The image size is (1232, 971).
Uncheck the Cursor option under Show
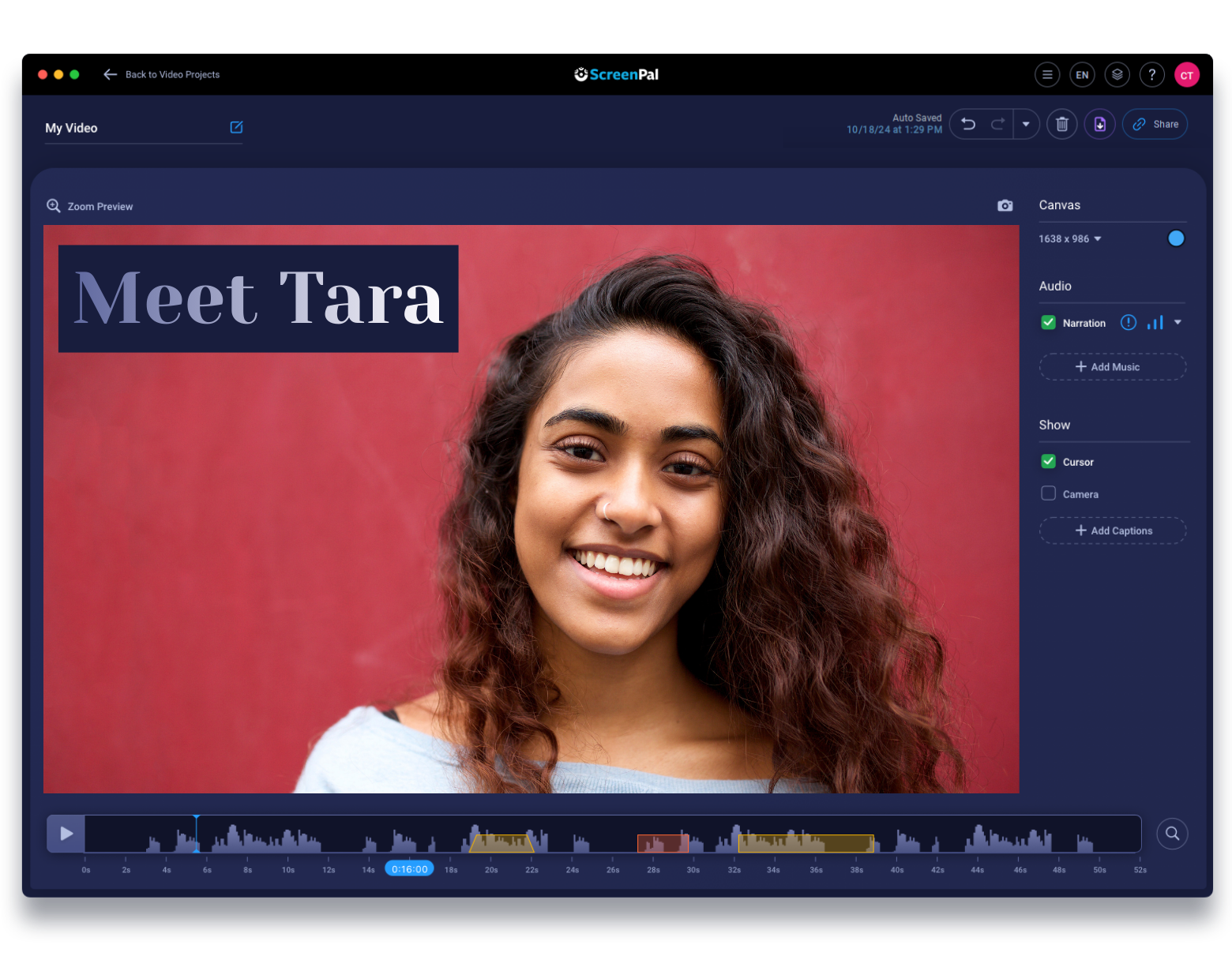[x=1048, y=461]
